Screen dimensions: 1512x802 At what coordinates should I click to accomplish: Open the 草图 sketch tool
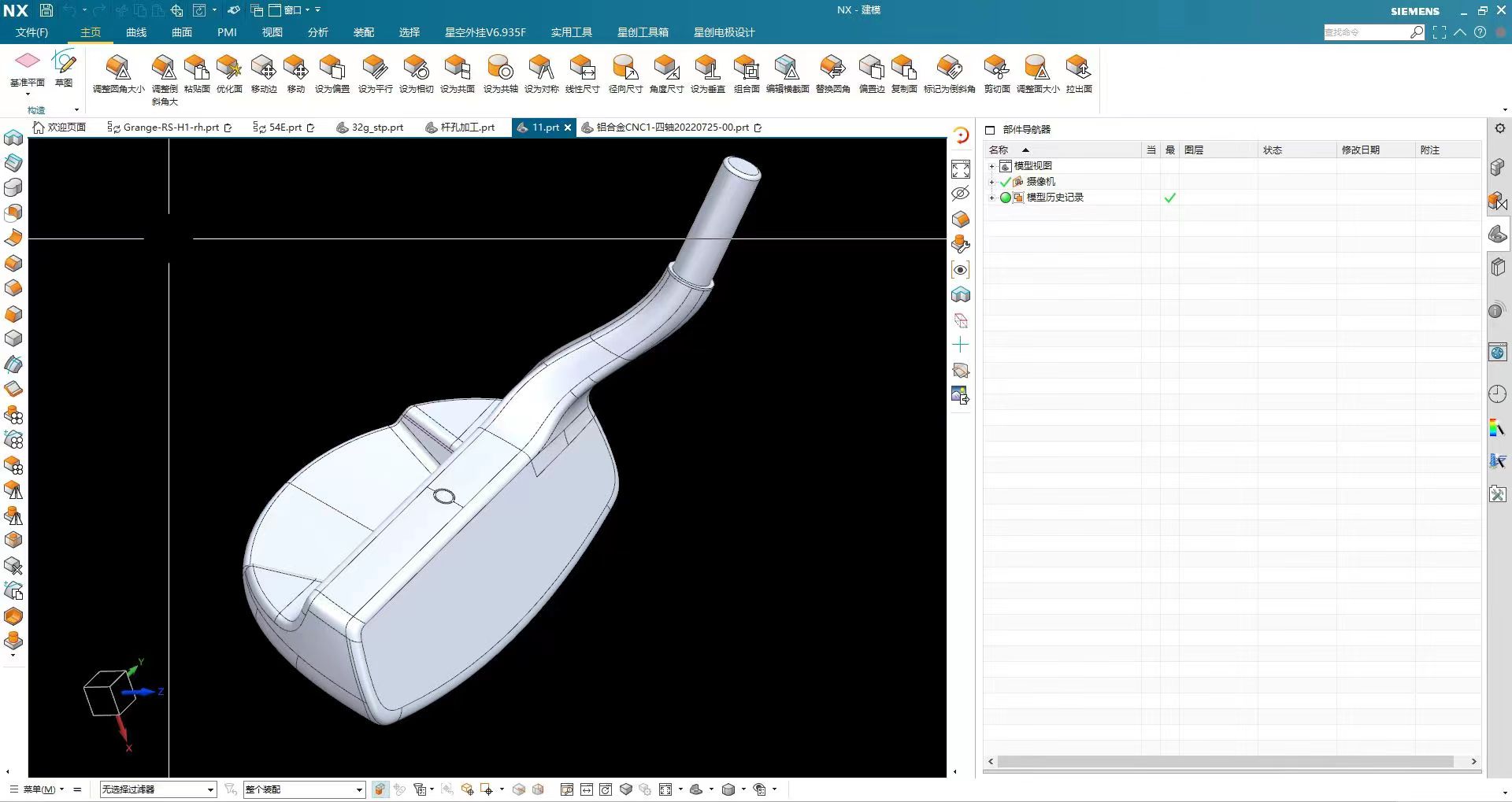click(63, 62)
